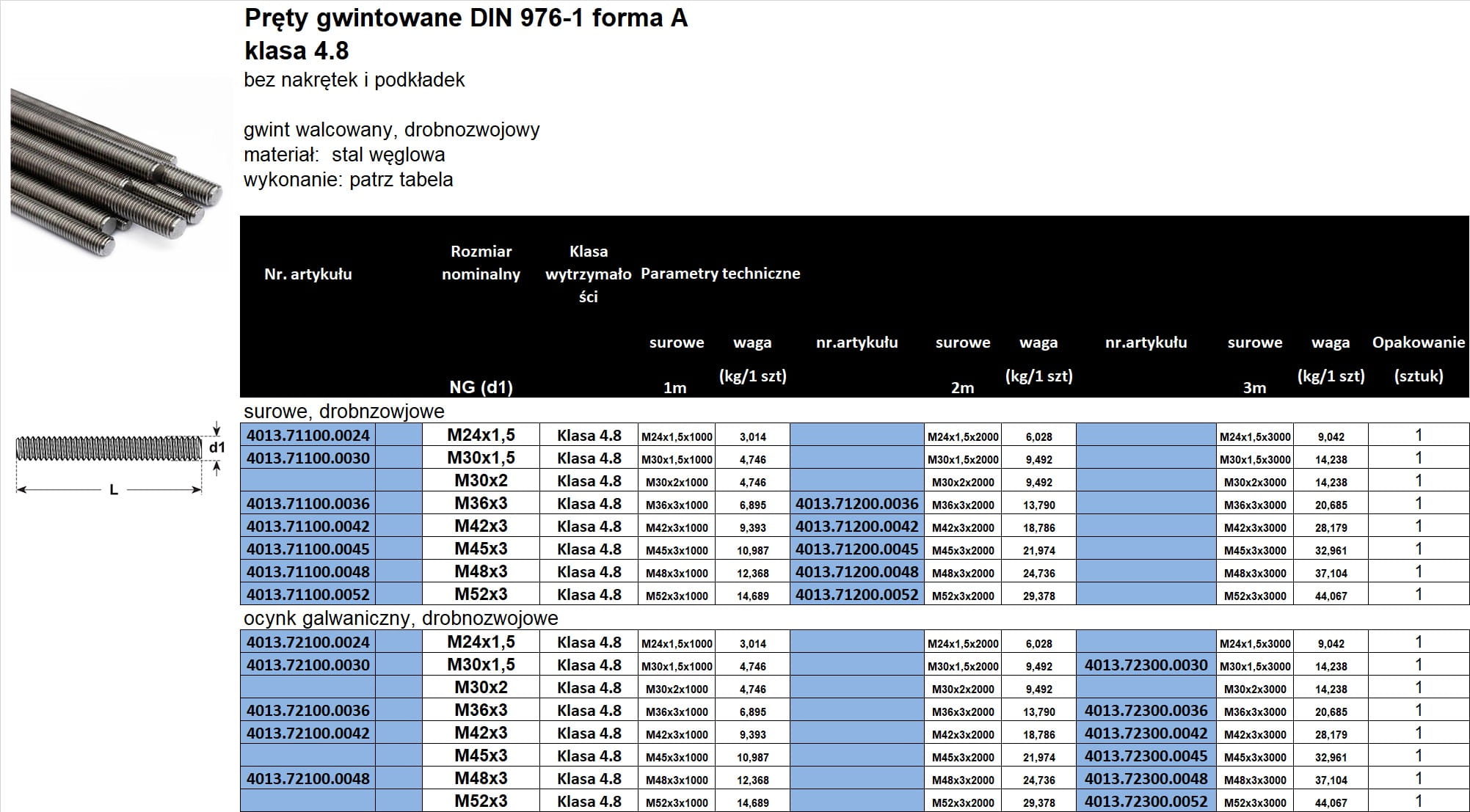Click empty blue 2m article cell for raw M24x1,5
Screen dimensions: 1470x812
point(856,435)
